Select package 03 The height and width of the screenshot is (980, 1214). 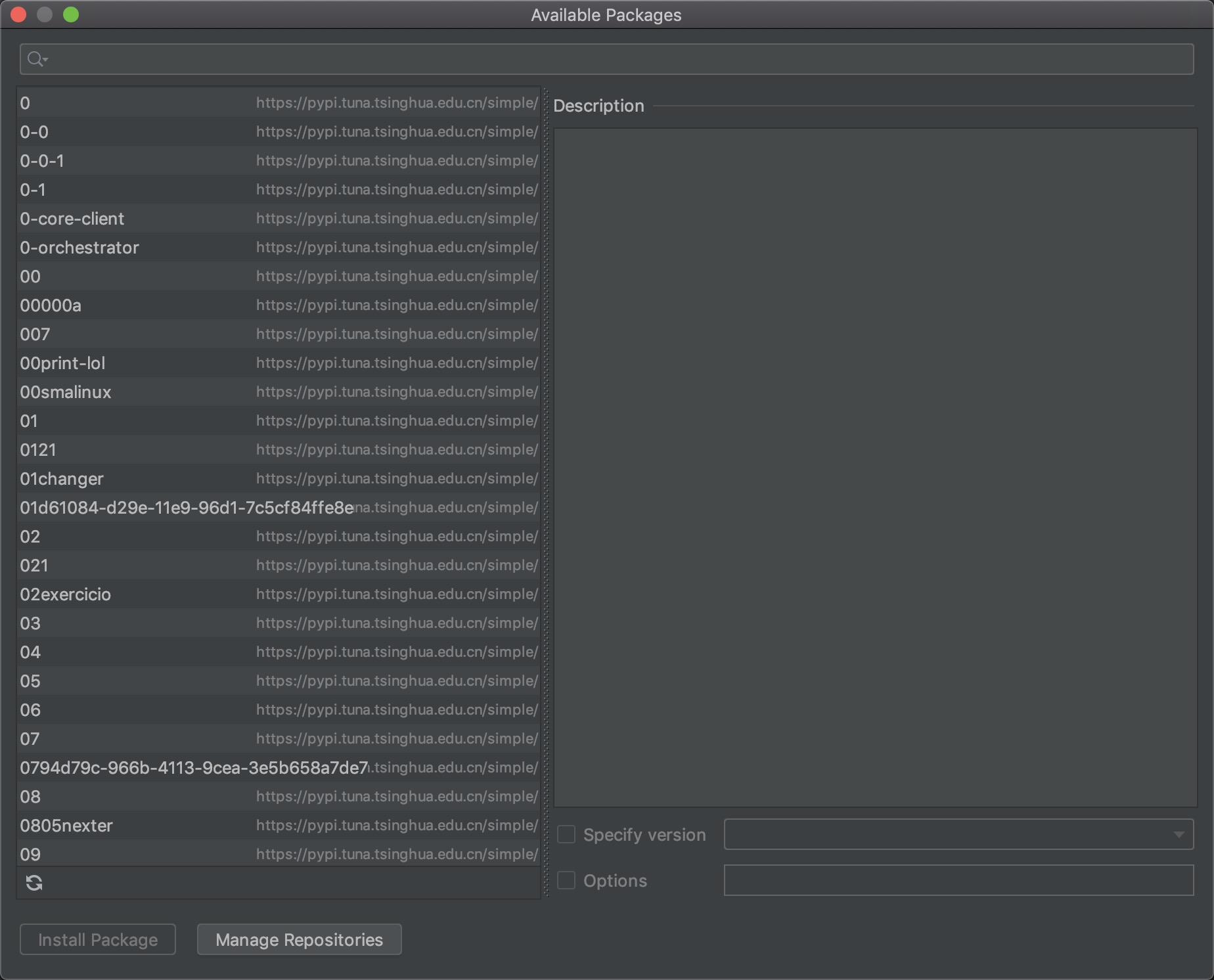(x=279, y=623)
